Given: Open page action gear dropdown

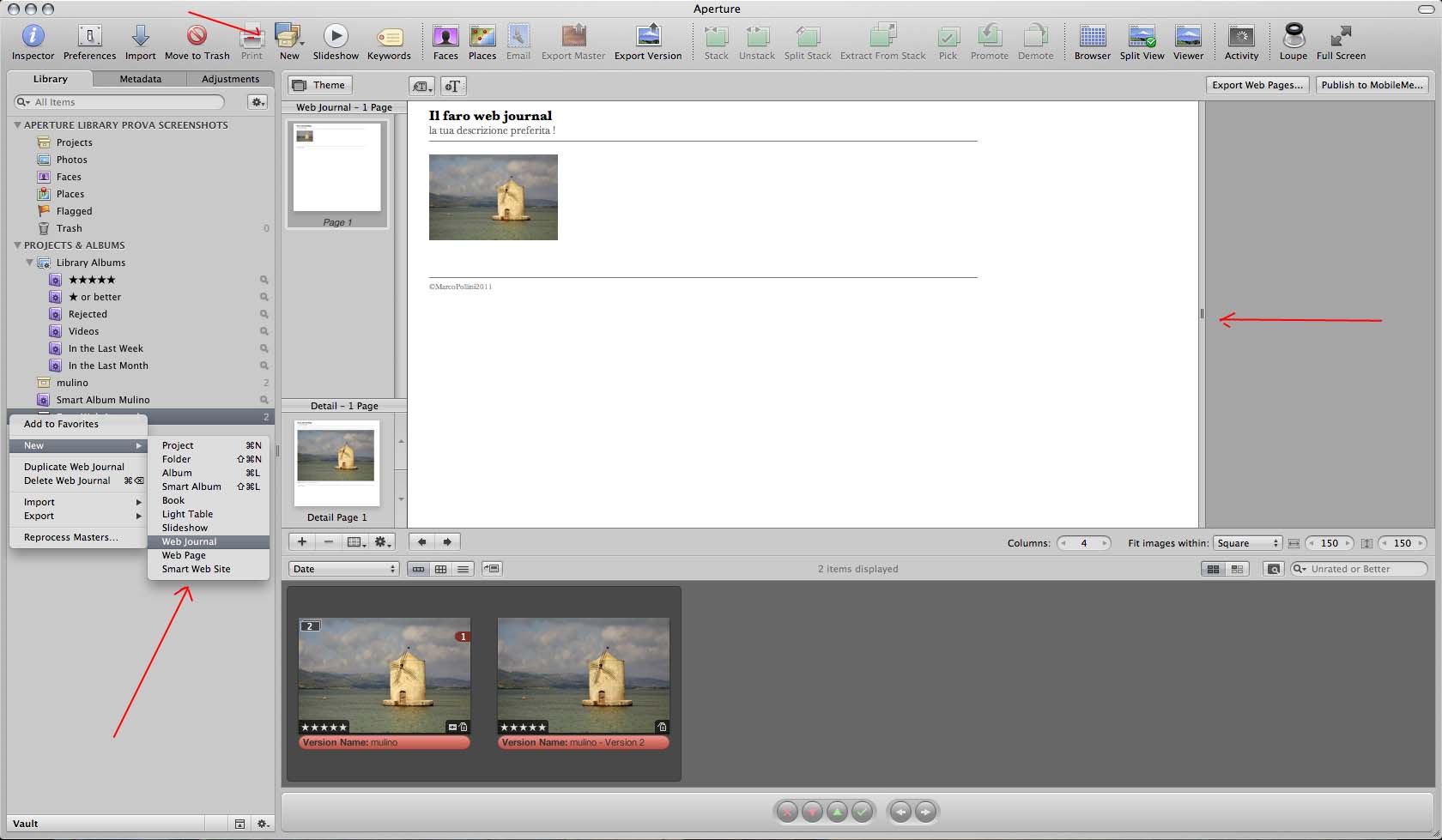Looking at the screenshot, I should (x=383, y=542).
